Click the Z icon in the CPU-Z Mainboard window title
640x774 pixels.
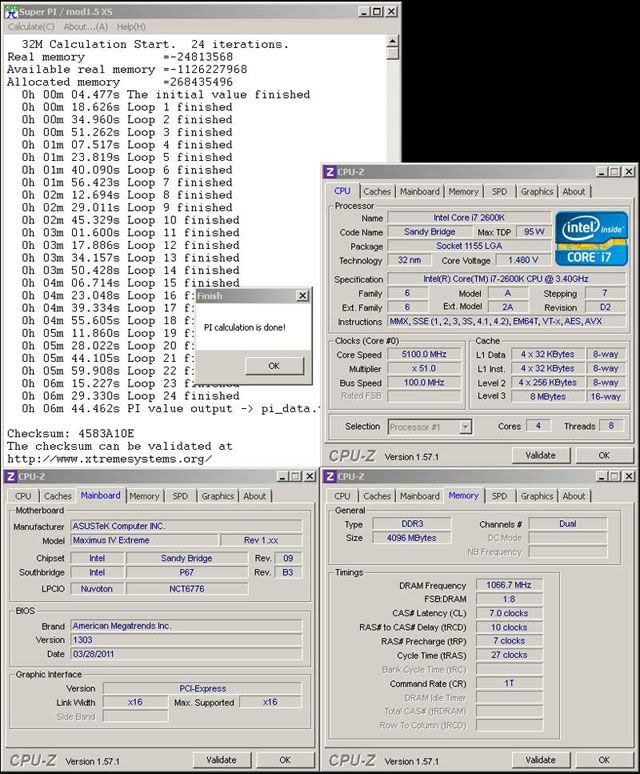(10, 476)
